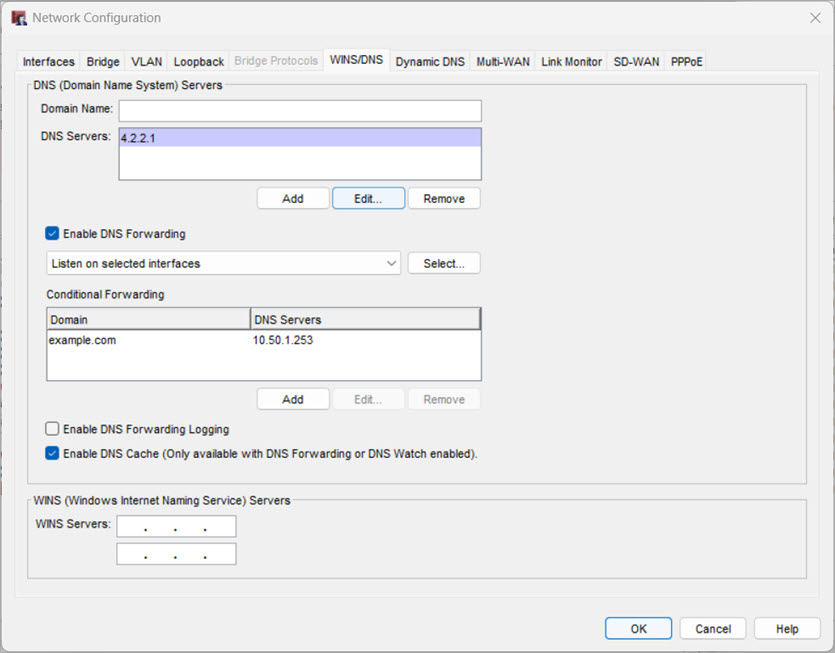Add a conditional forwarding rule
Screen dimensions: 835x653
[293, 399]
